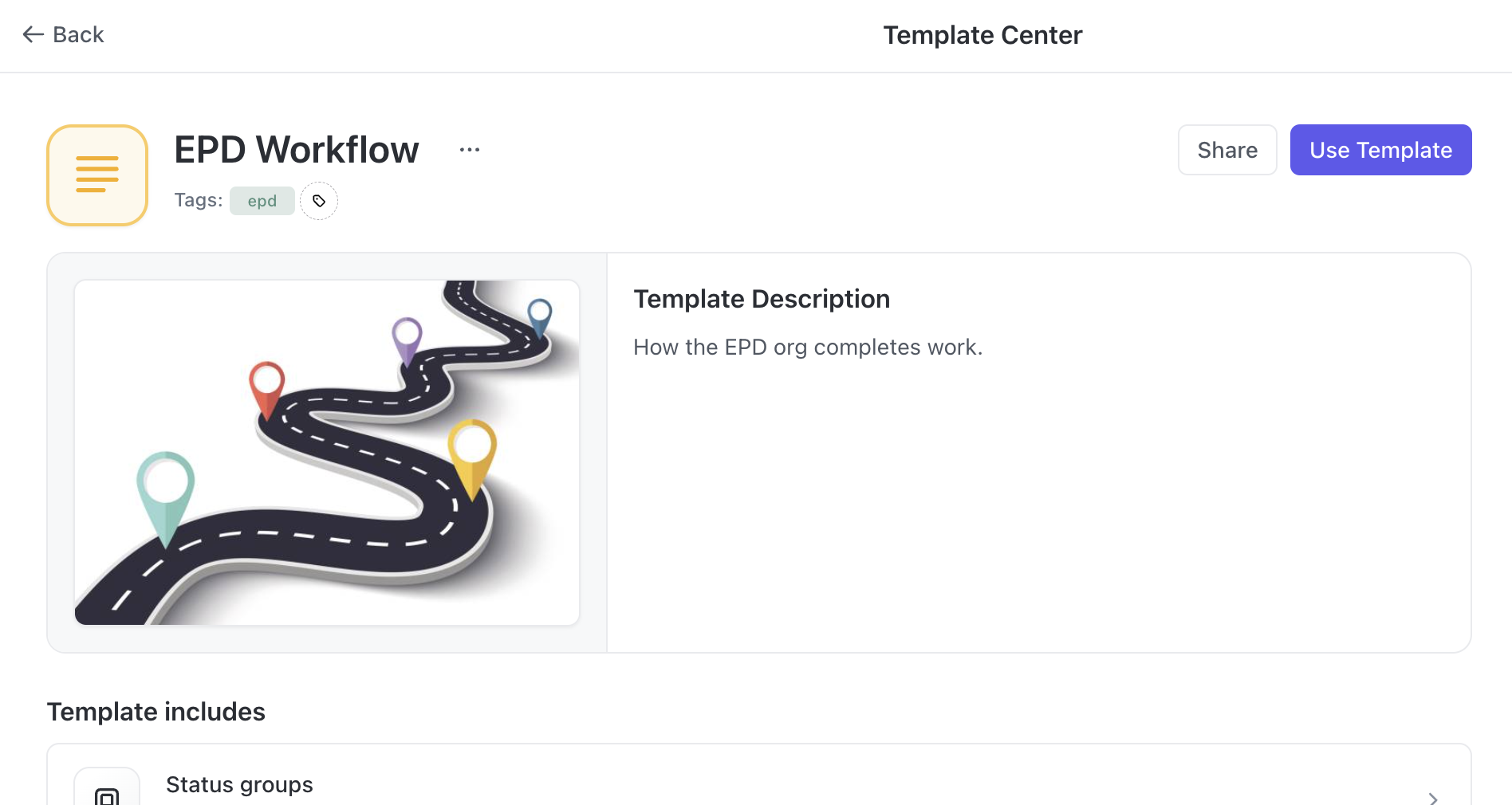The height and width of the screenshot is (805, 1512).
Task: Open the ellipsis menu beside EPD Workflow
Action: click(470, 150)
